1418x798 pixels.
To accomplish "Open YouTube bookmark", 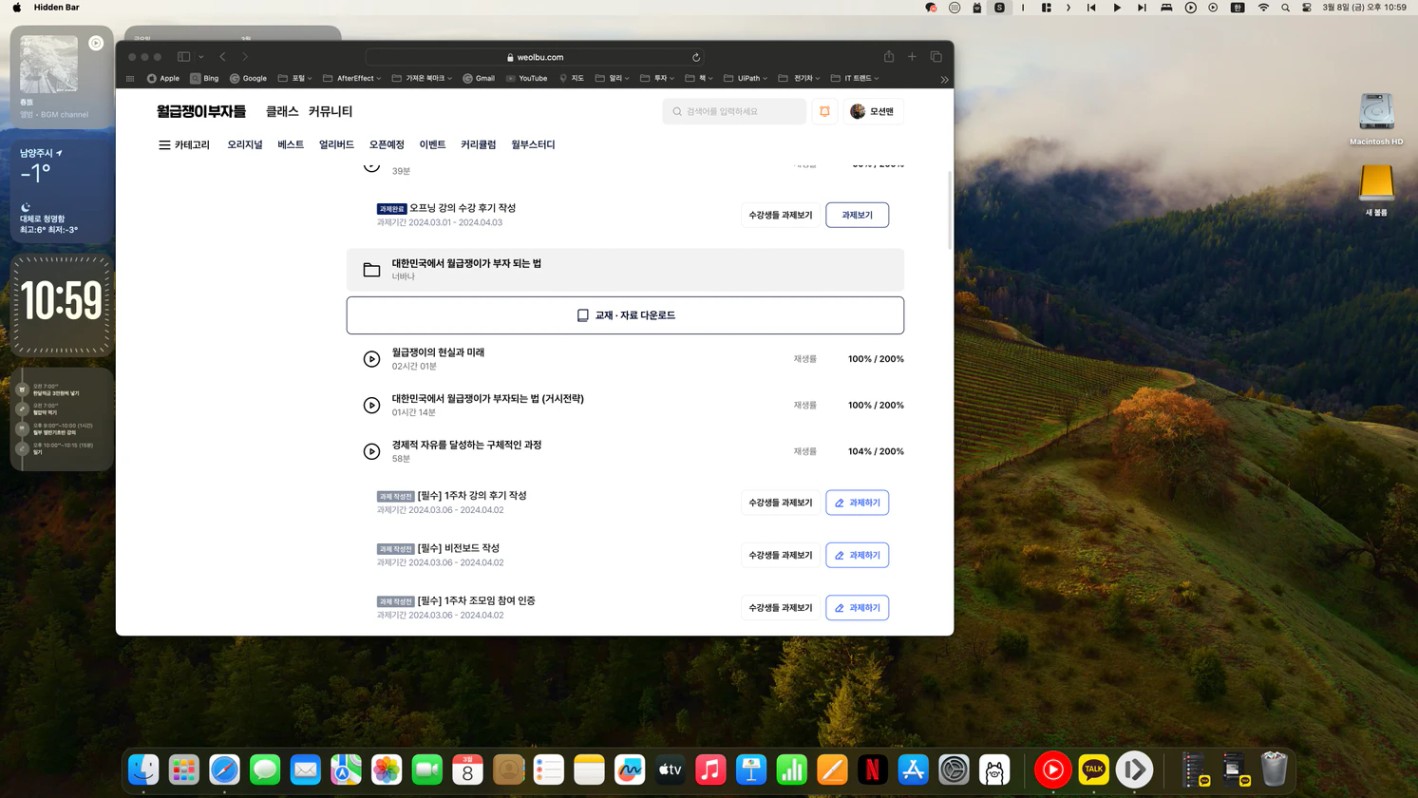I will coord(526,78).
